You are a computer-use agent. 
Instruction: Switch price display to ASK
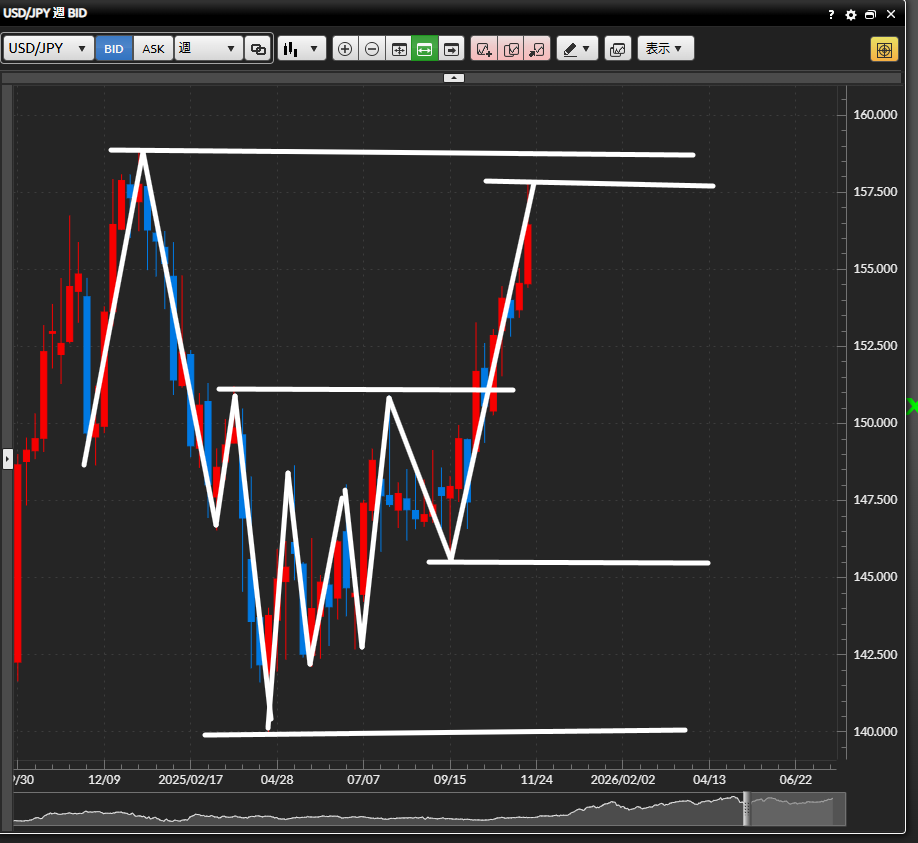[153, 49]
